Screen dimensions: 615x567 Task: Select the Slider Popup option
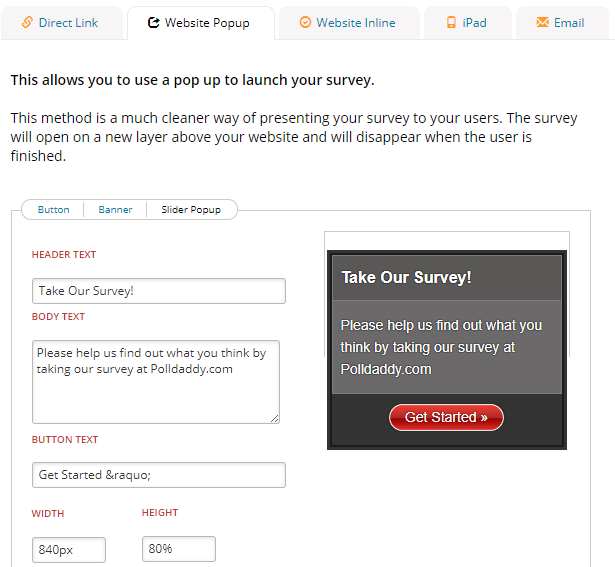point(191,210)
